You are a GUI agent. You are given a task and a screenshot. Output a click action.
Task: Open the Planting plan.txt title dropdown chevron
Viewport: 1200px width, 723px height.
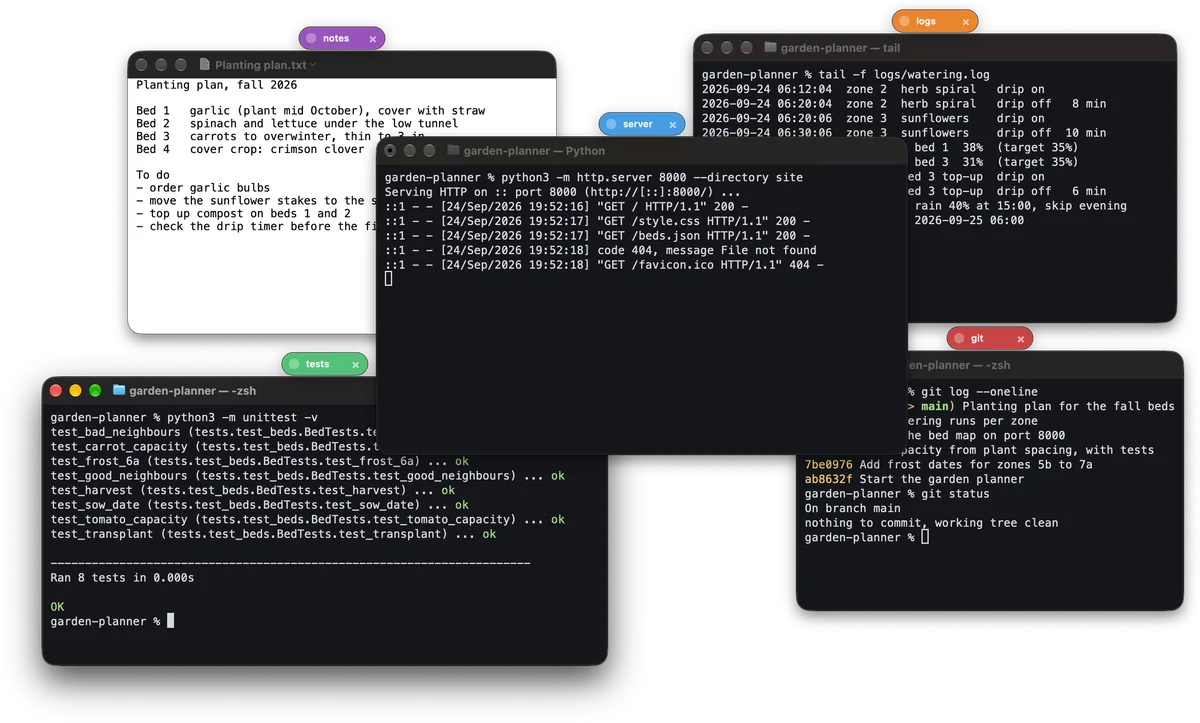tap(312, 65)
